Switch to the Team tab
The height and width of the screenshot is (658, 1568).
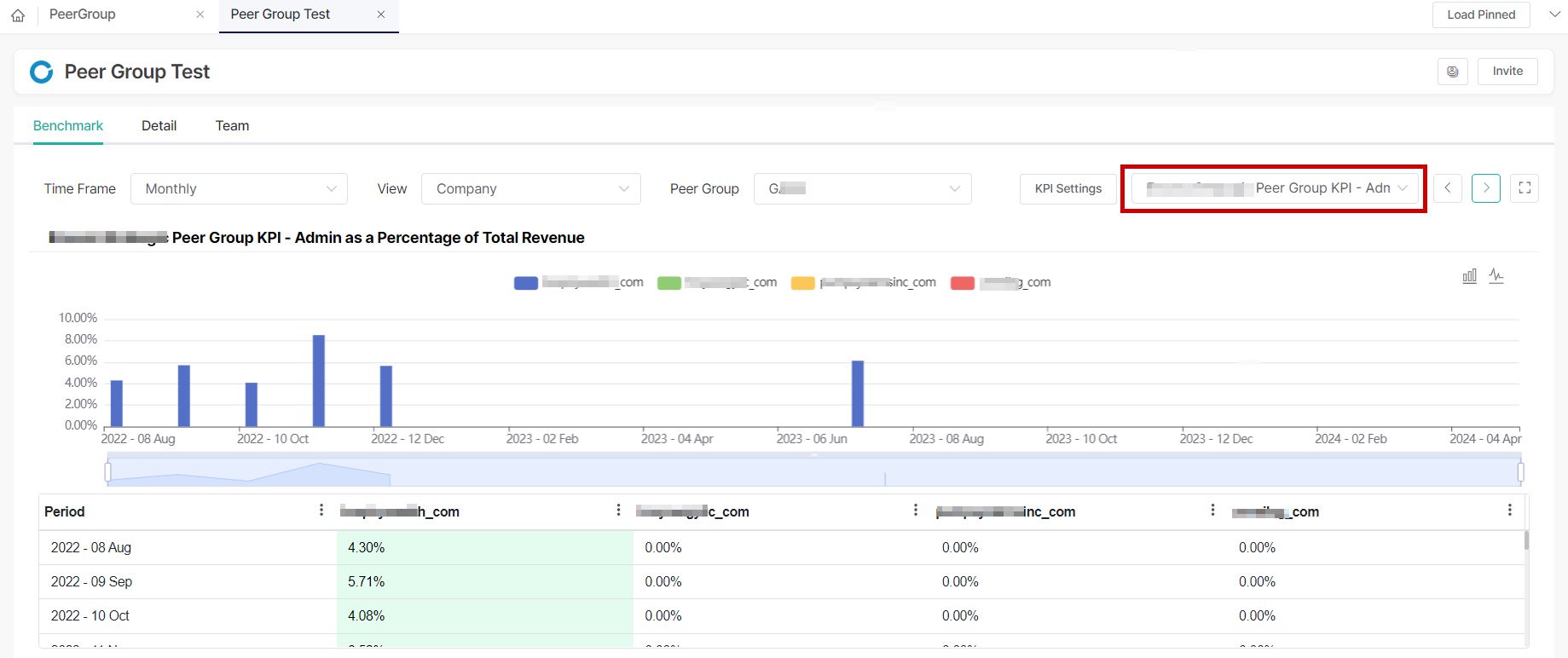pos(232,126)
